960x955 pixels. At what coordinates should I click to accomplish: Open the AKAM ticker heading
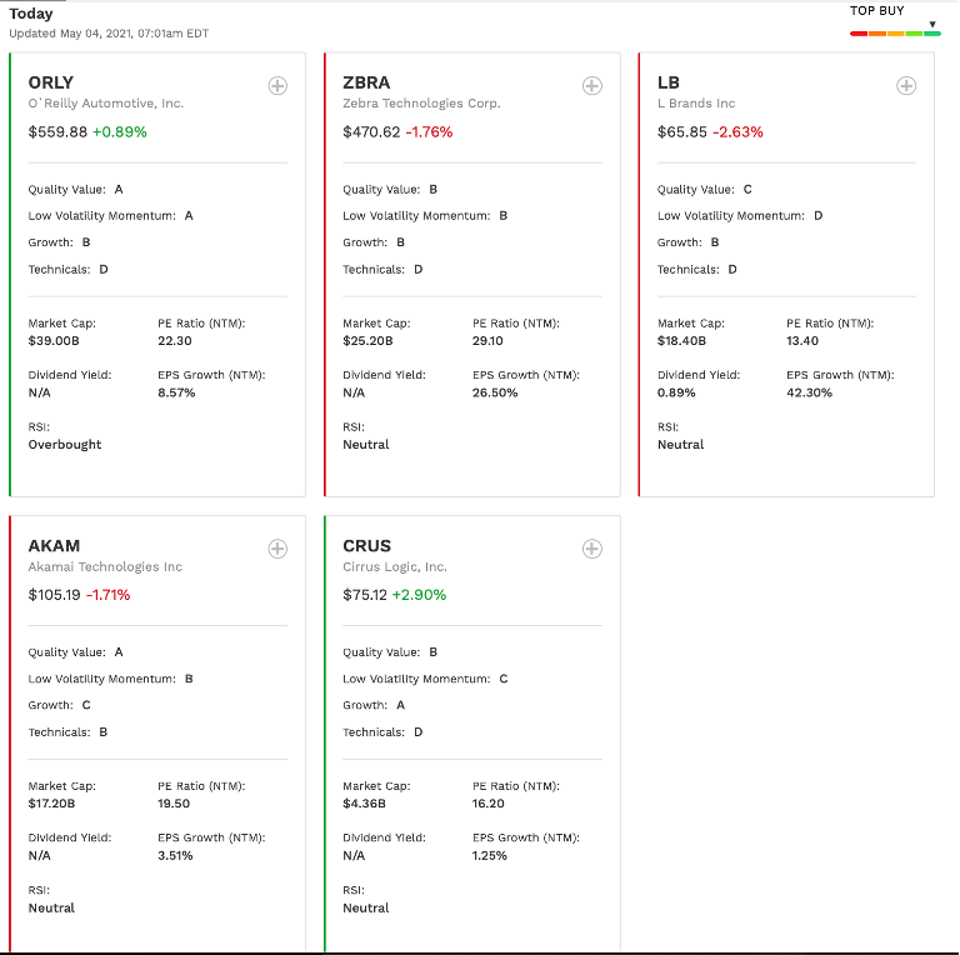54,545
